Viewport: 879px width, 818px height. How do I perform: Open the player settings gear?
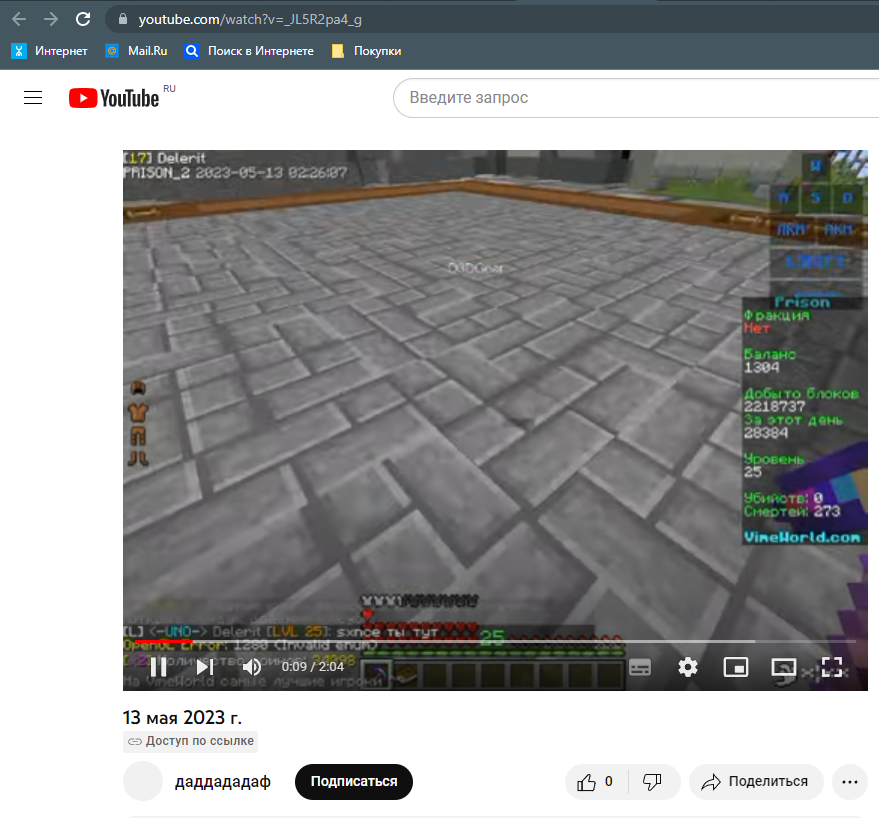click(x=688, y=667)
